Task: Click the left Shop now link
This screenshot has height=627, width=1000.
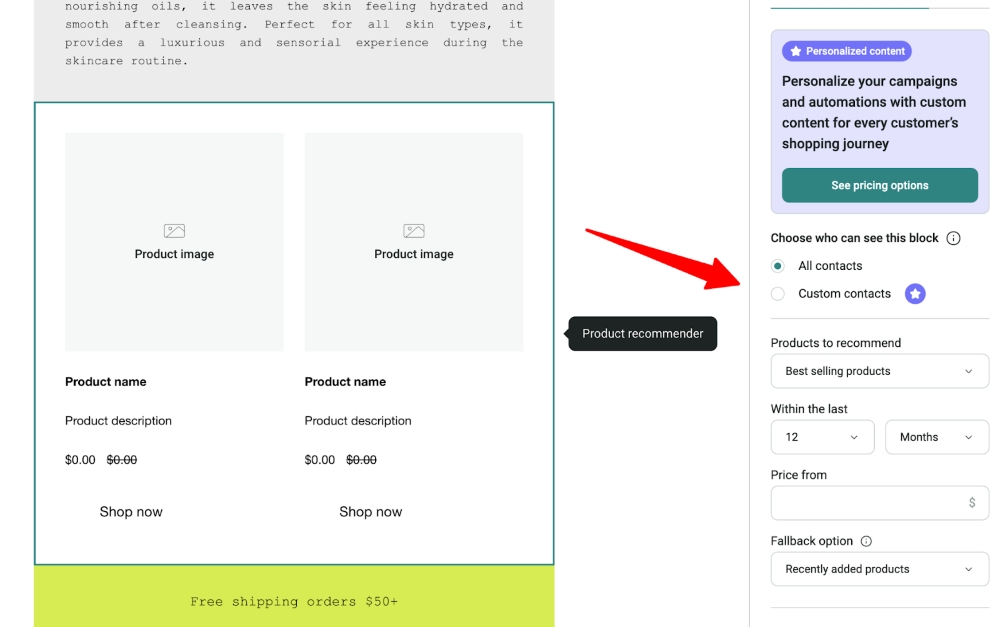Action: pyautogui.click(x=131, y=511)
